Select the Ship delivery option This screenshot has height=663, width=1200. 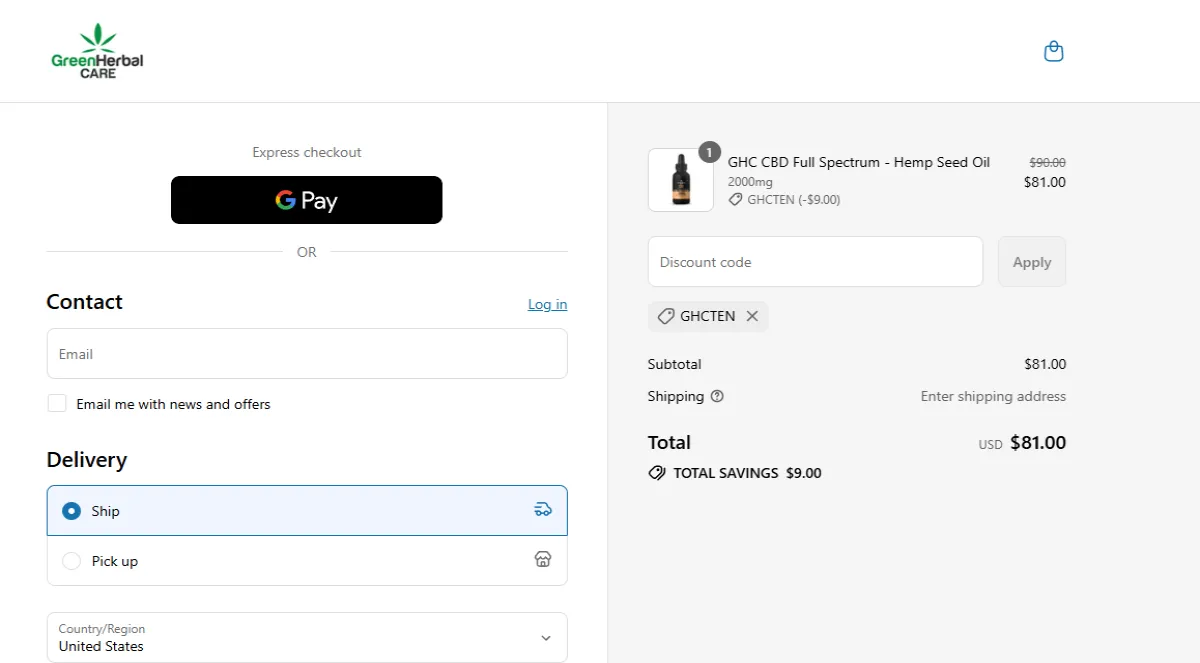click(71, 510)
